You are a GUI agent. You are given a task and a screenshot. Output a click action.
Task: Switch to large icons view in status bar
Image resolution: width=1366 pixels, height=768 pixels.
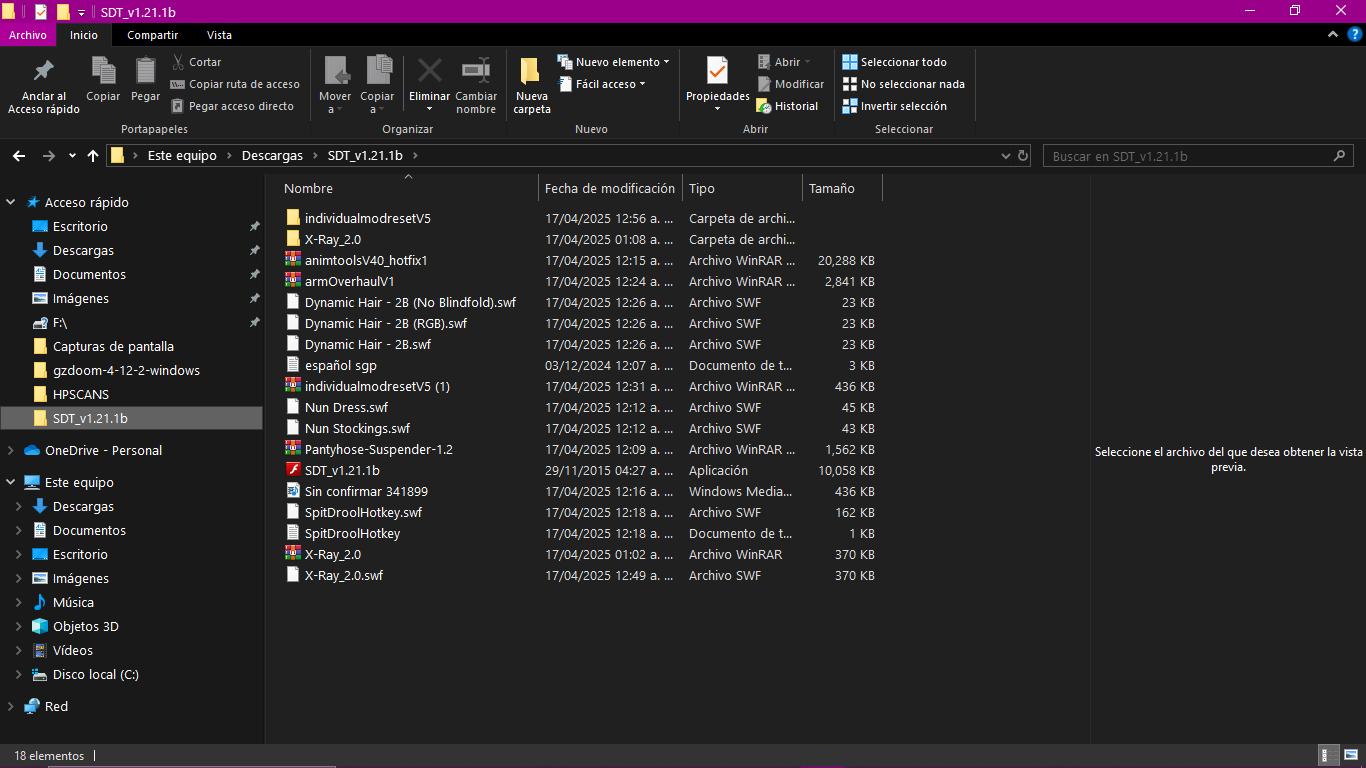pyautogui.click(x=1351, y=756)
